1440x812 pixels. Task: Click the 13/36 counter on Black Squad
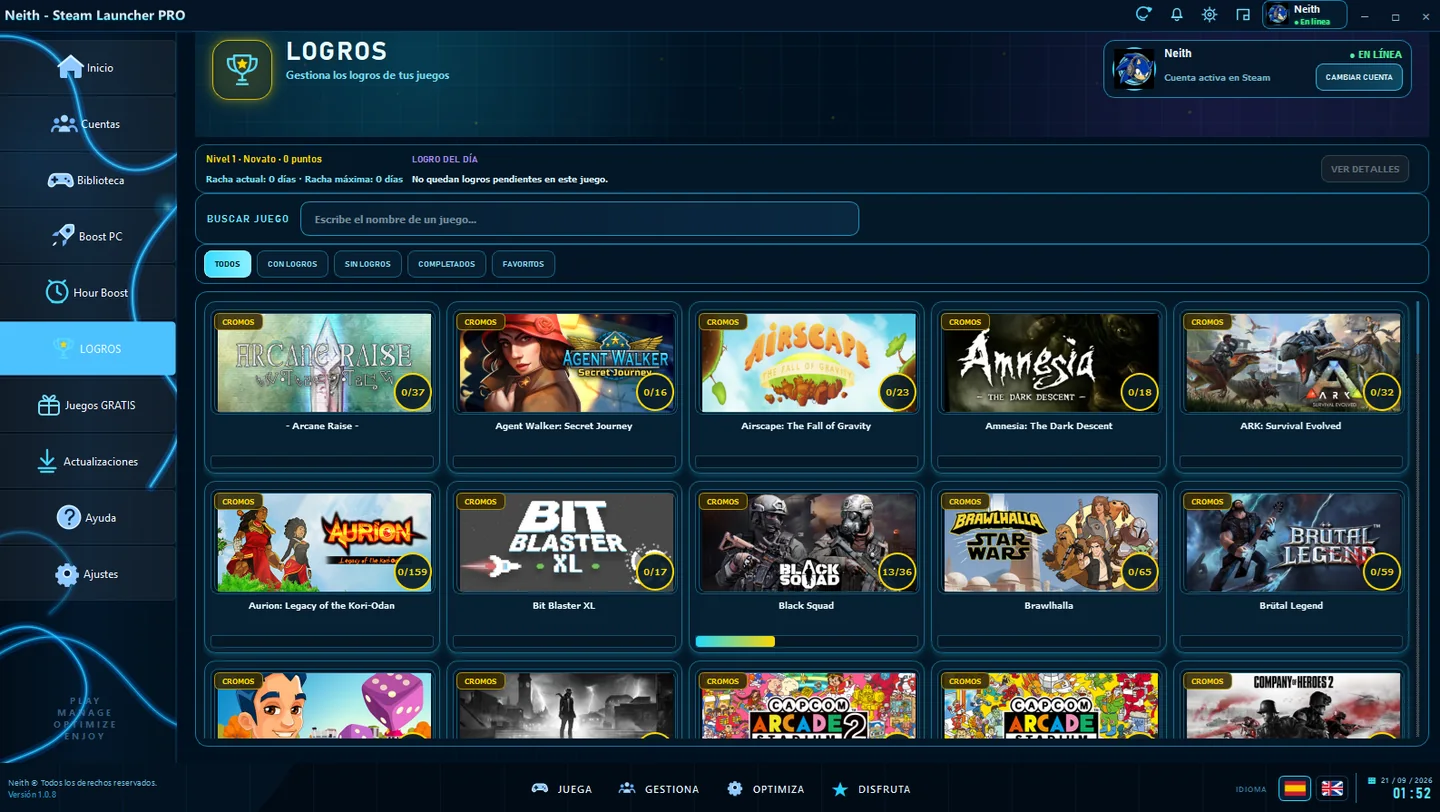coord(897,572)
